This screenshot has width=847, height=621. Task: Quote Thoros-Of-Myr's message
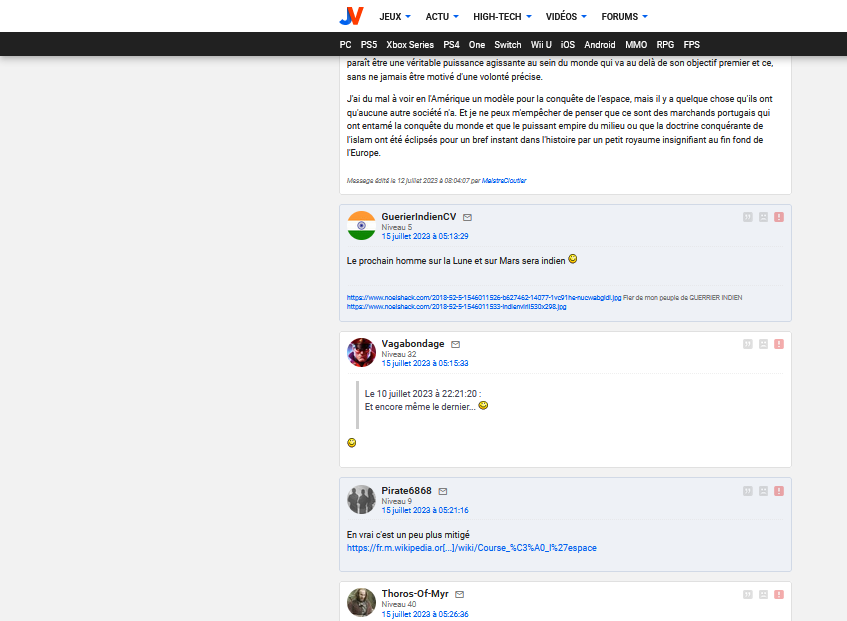748,595
